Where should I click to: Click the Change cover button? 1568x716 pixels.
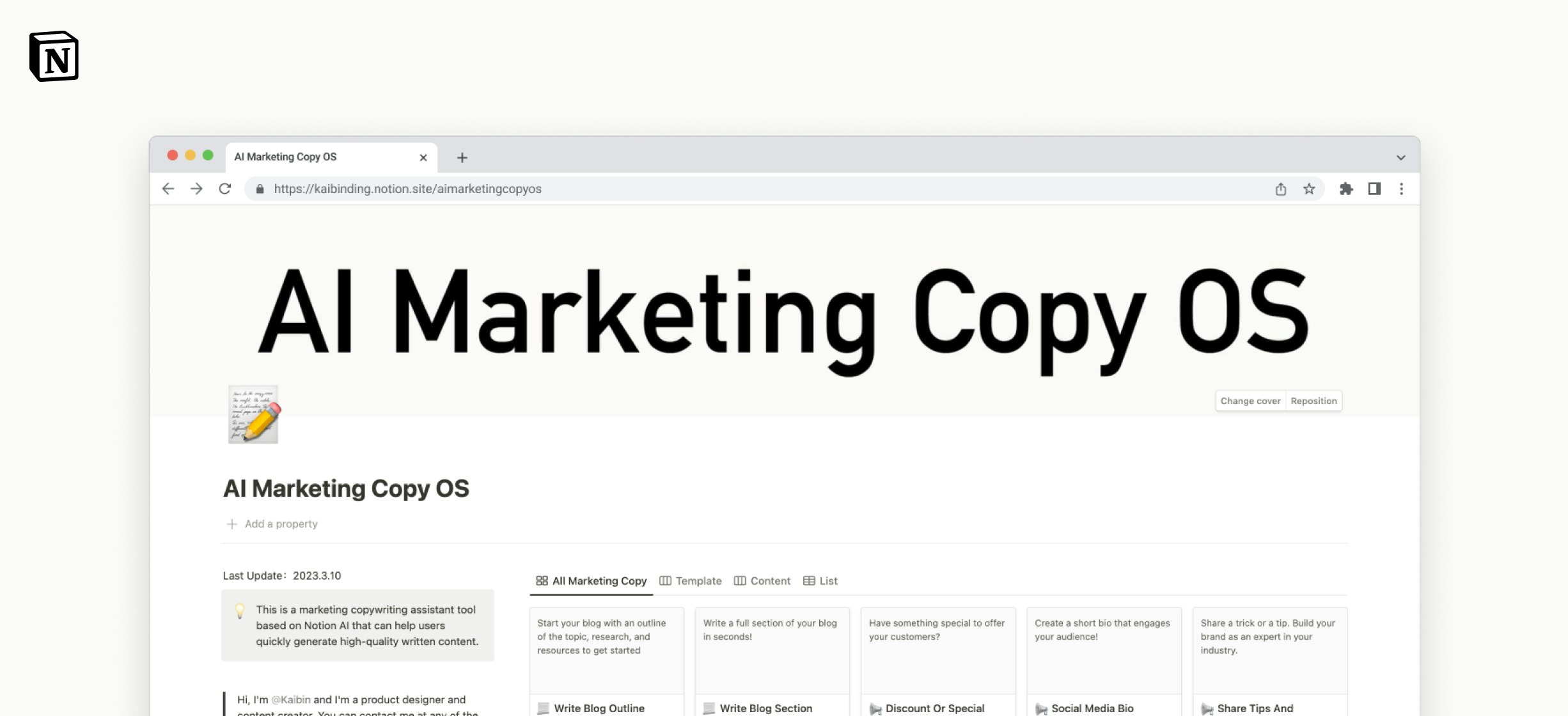(1250, 401)
